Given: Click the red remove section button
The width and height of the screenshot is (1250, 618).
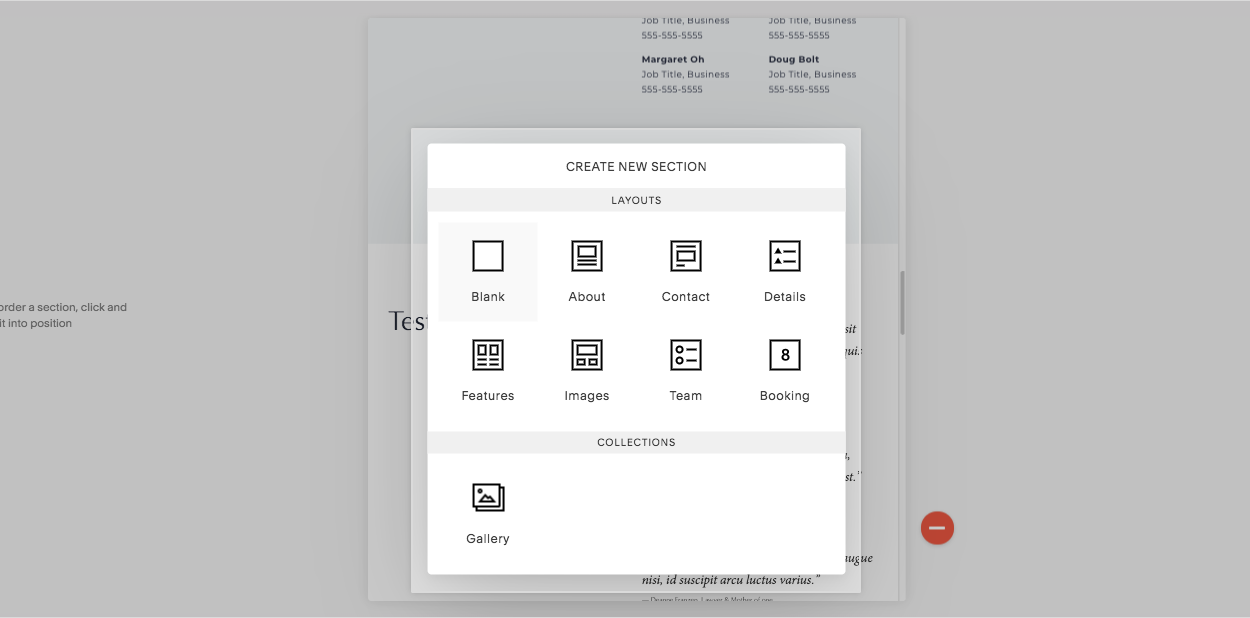Looking at the screenshot, I should tap(937, 528).
